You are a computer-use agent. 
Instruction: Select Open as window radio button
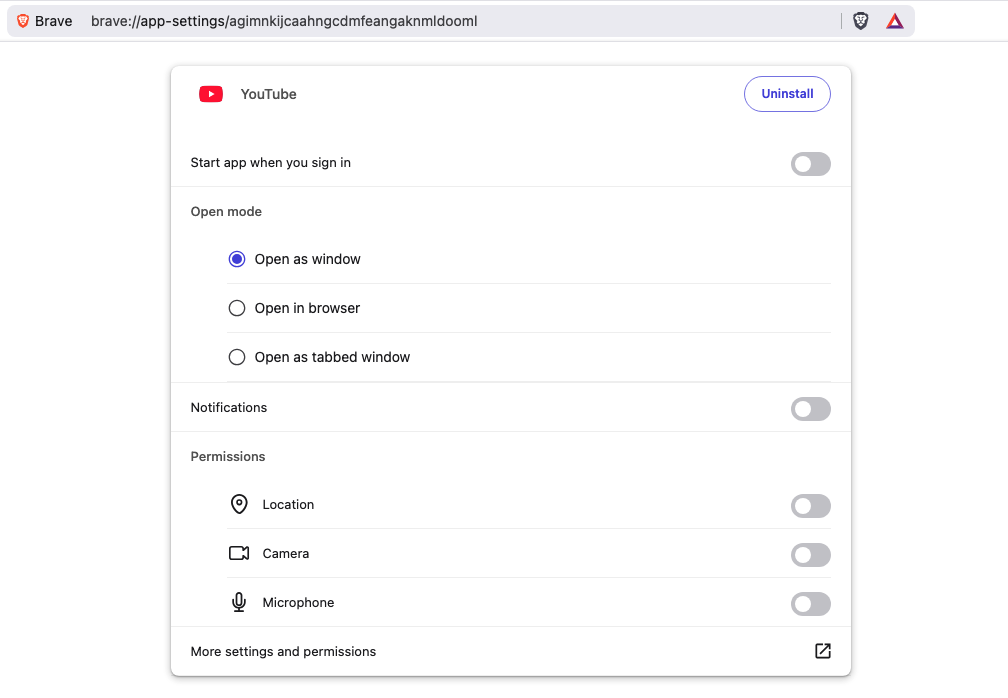coord(237,259)
